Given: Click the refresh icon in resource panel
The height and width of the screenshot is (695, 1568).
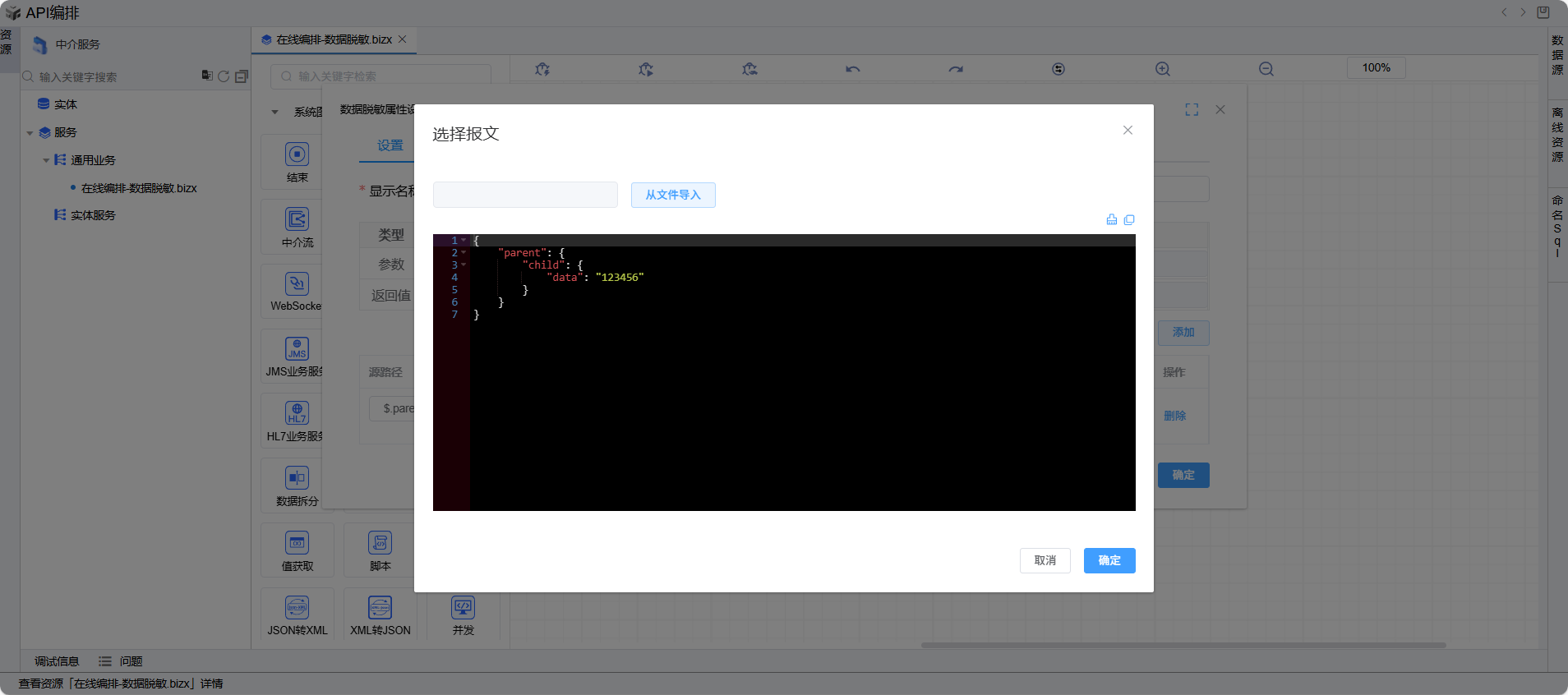Looking at the screenshot, I should pos(224,76).
